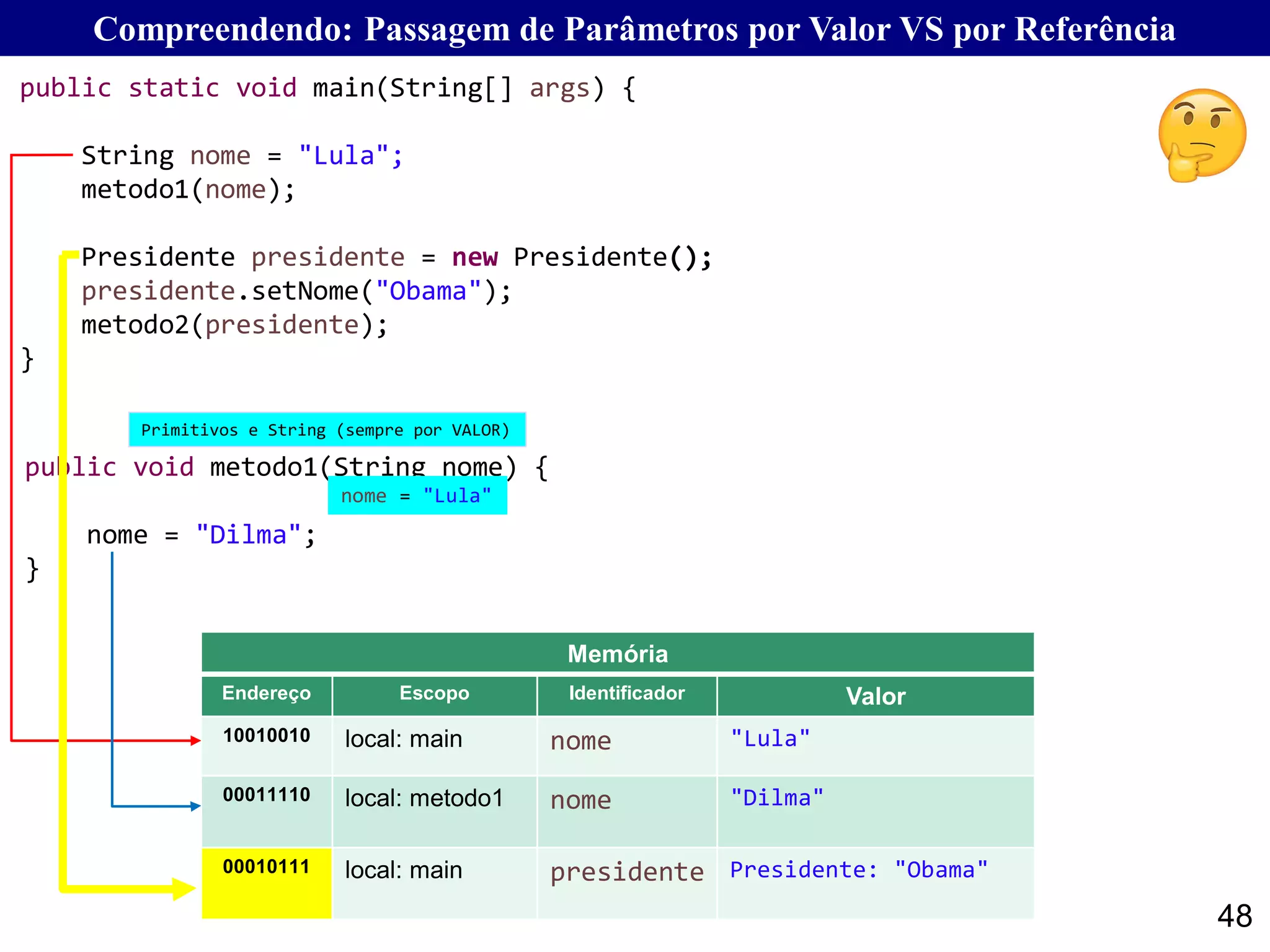Click the thinking face emoji
The image size is (1270, 952).
tap(1202, 135)
